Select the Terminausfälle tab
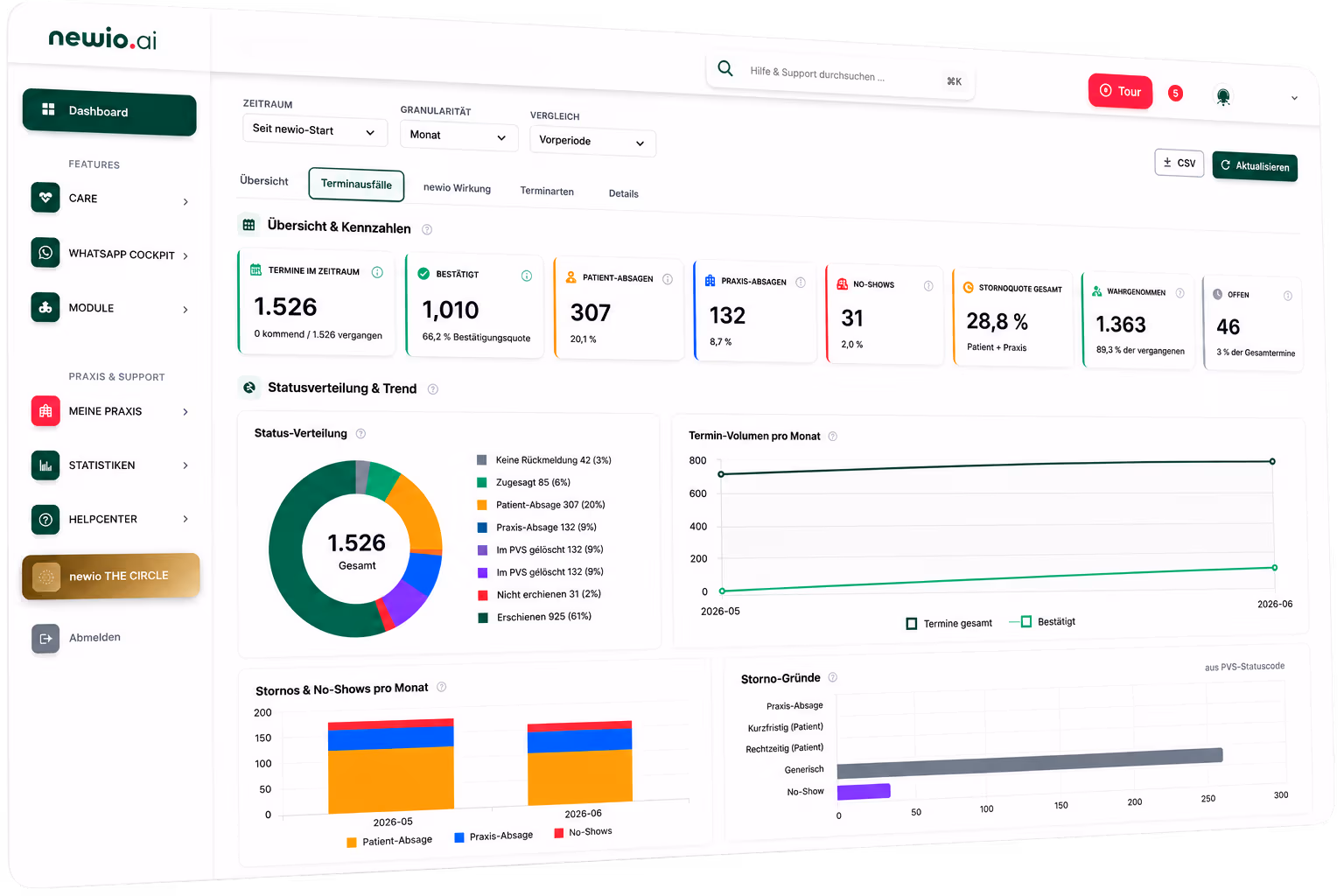Viewport: 1344px width, 896px height. (356, 185)
